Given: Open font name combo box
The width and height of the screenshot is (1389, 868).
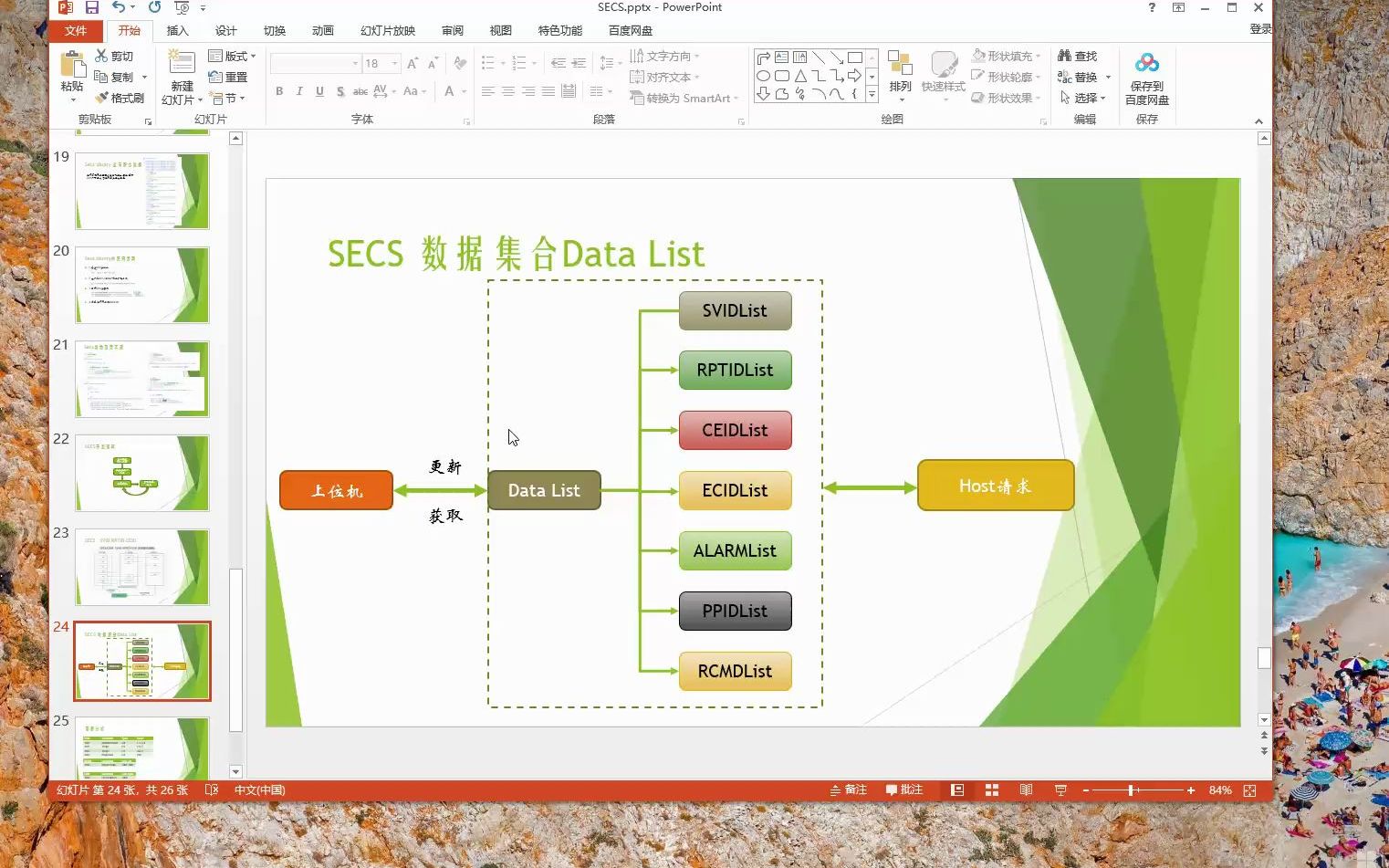Looking at the screenshot, I should tap(315, 63).
